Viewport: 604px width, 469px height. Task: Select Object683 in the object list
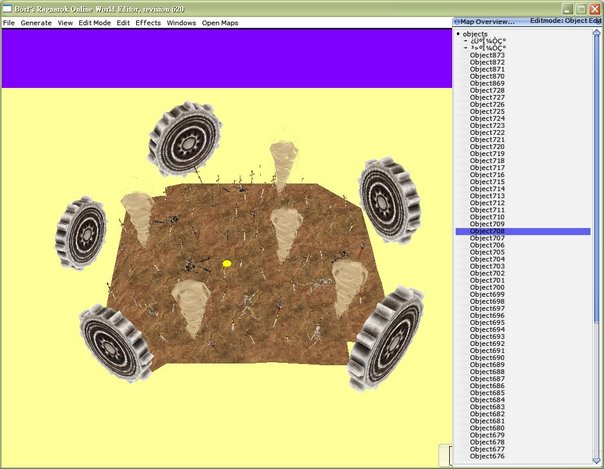tap(487, 407)
